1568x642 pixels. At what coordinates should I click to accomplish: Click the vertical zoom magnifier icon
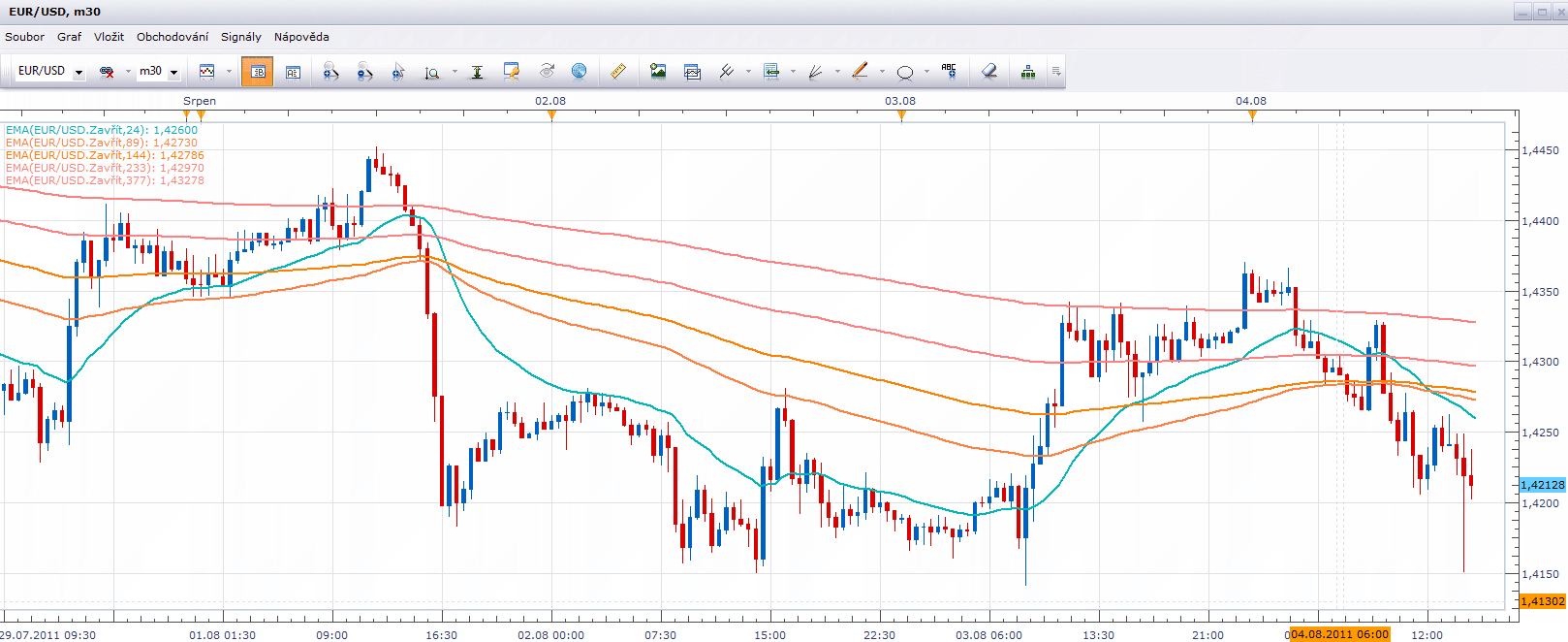[432, 72]
